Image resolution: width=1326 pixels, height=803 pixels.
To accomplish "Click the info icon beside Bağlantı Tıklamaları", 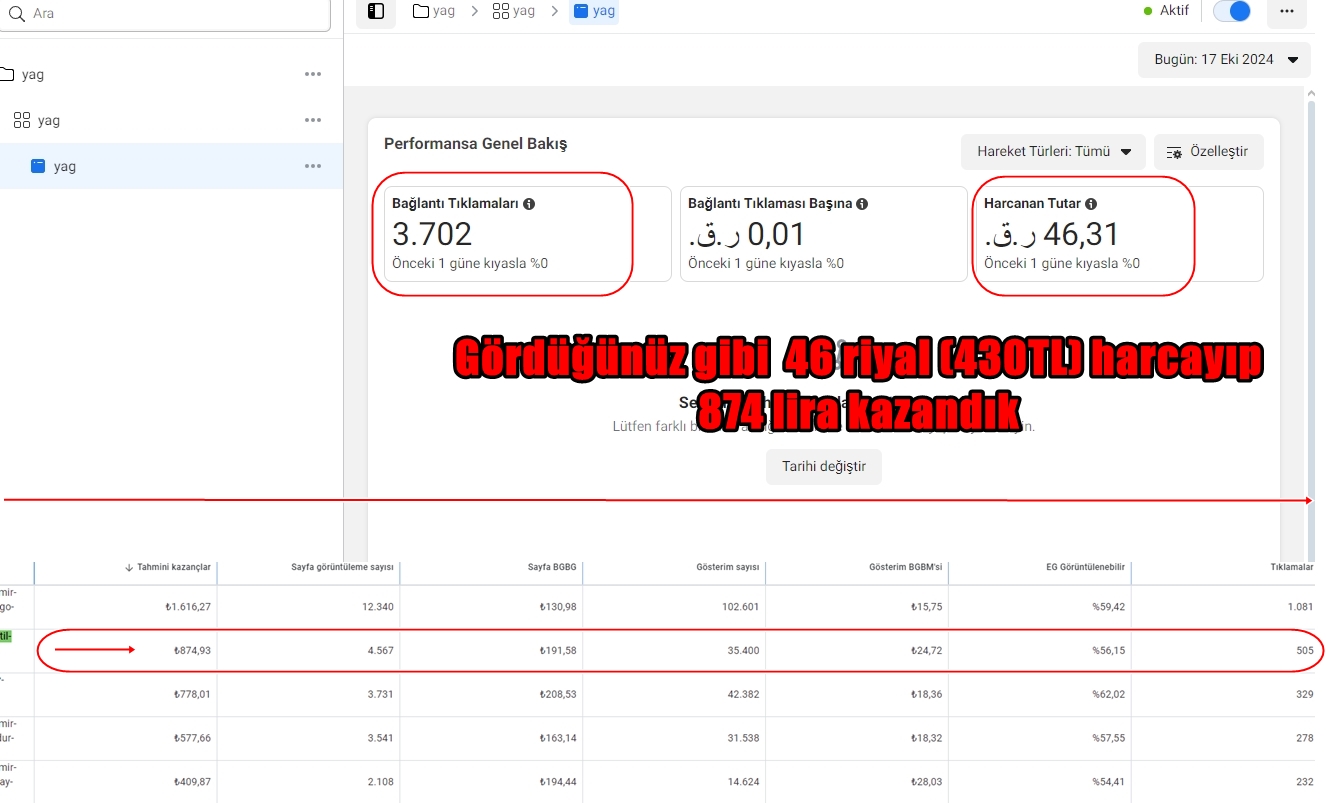I will pyautogui.click(x=529, y=204).
